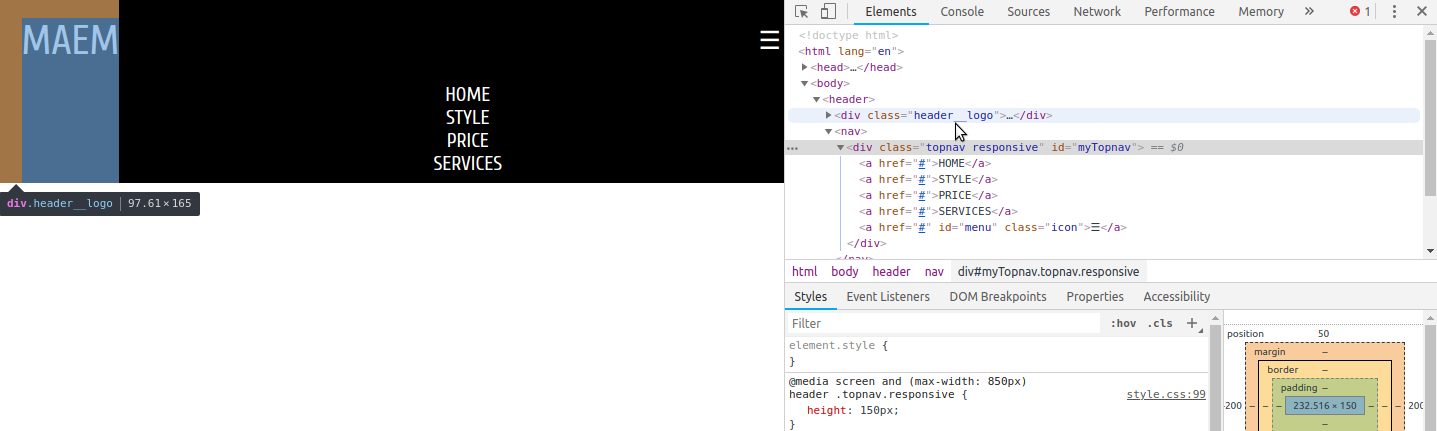The image size is (1437, 431).
Task: Switch to the Elements tab
Action: [891, 12]
